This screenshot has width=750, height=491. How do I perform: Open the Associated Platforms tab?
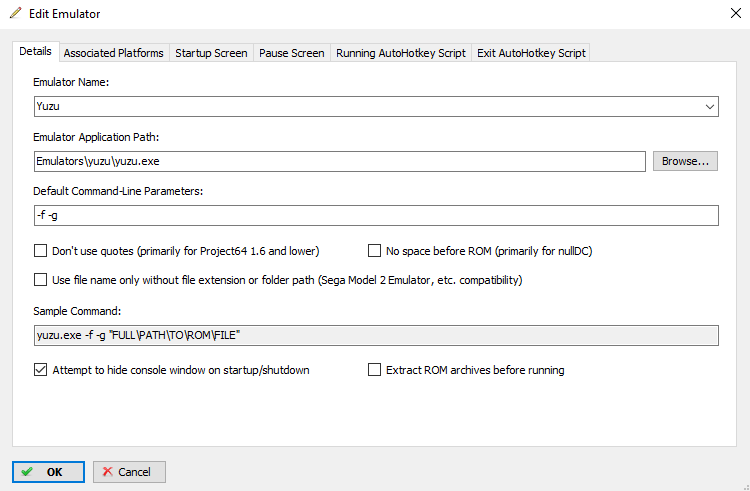click(x=114, y=53)
